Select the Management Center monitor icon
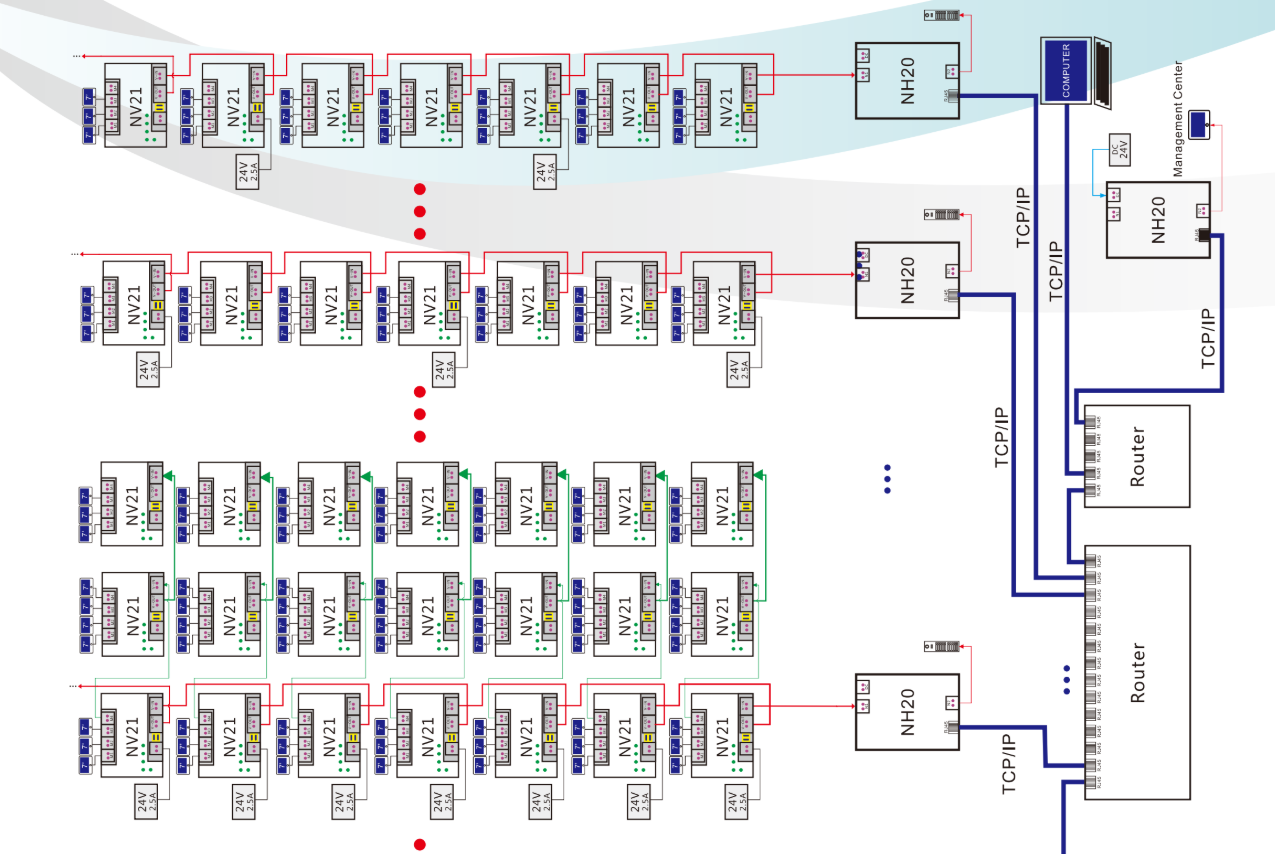The width and height of the screenshot is (1275, 854). pyautogui.click(x=1197, y=124)
